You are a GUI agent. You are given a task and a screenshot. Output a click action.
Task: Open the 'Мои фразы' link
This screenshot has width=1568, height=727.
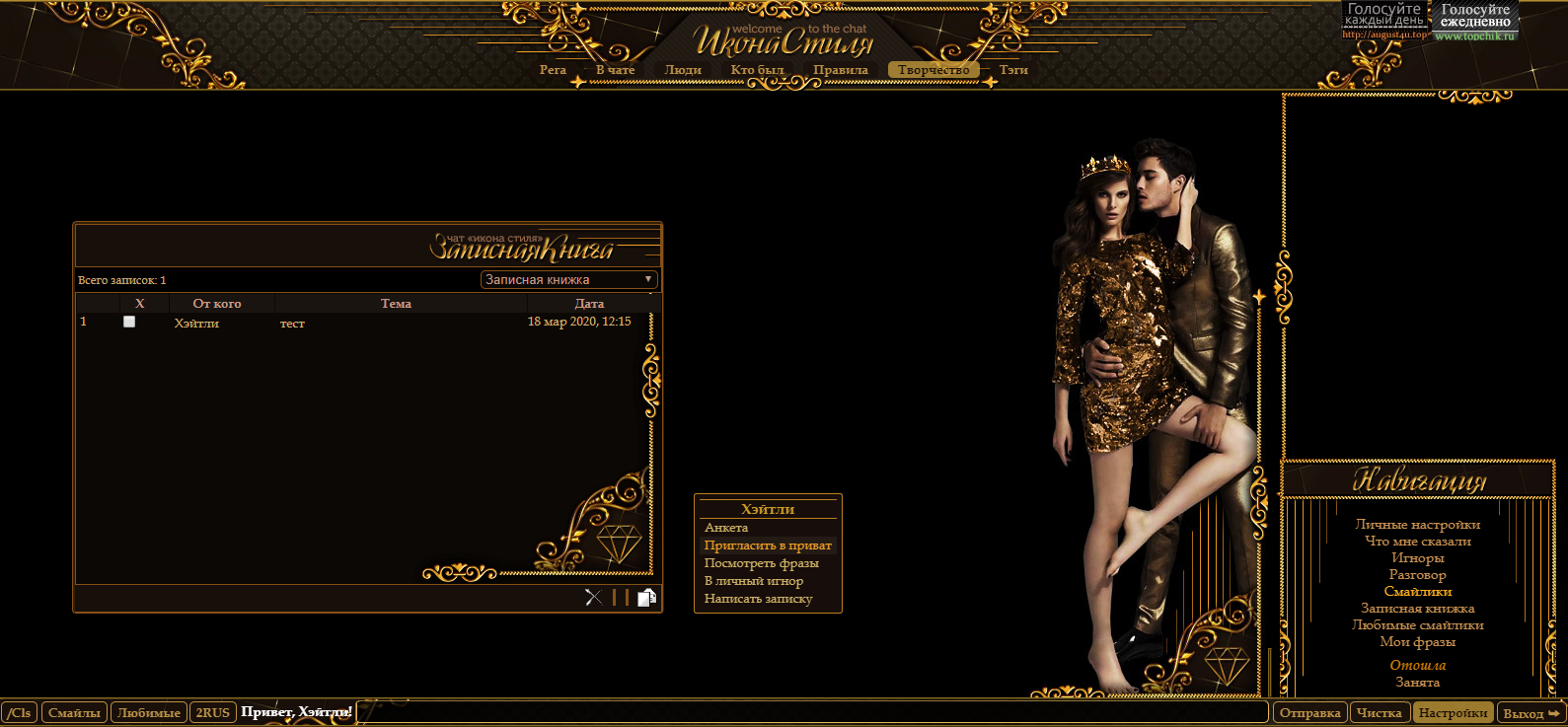click(x=1418, y=641)
